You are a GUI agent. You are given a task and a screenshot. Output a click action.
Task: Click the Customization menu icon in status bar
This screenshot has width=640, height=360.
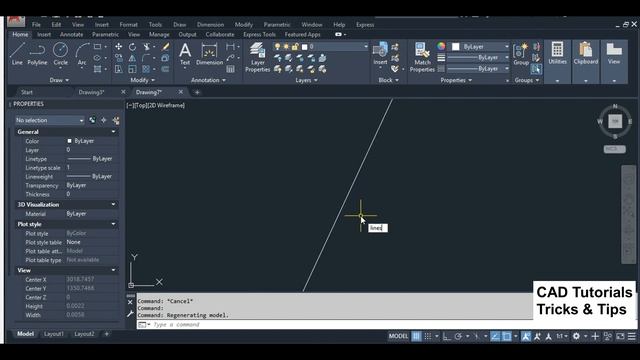(631, 336)
